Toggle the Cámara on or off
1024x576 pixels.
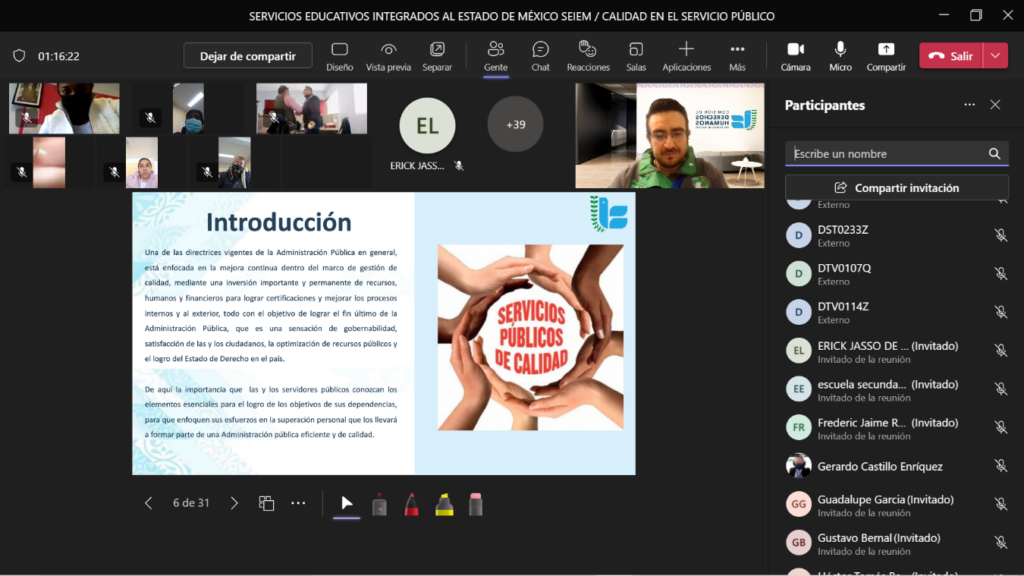[x=795, y=55]
